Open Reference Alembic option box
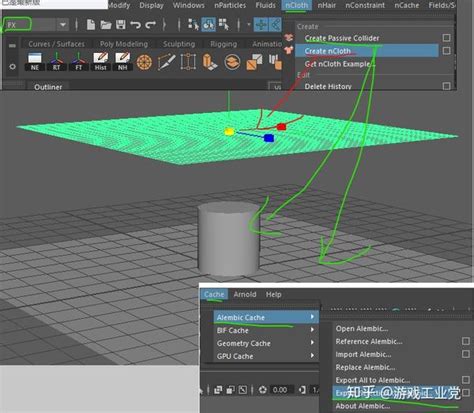Image resolution: width=474 pixels, height=413 pixels. pyautogui.click(x=466, y=341)
